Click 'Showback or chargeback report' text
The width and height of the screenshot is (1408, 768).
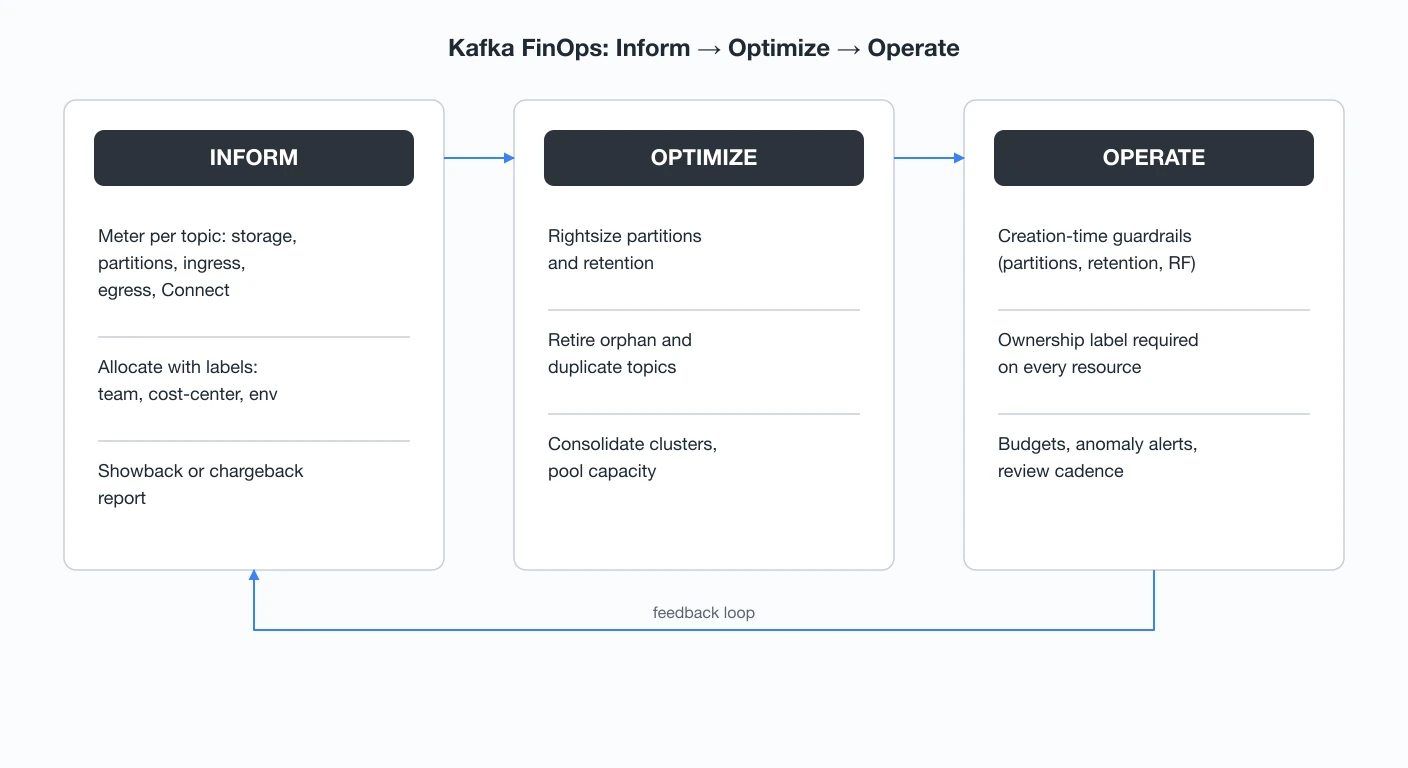tap(201, 484)
